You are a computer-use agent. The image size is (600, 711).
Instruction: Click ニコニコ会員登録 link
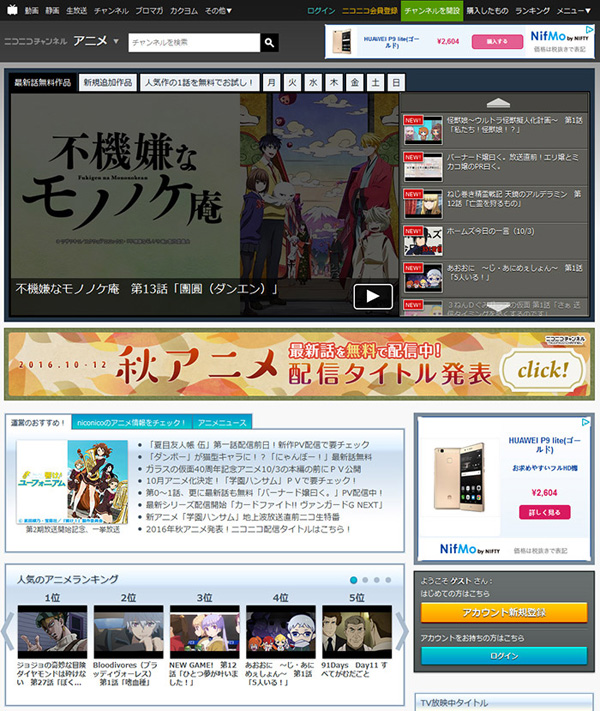[370, 10]
